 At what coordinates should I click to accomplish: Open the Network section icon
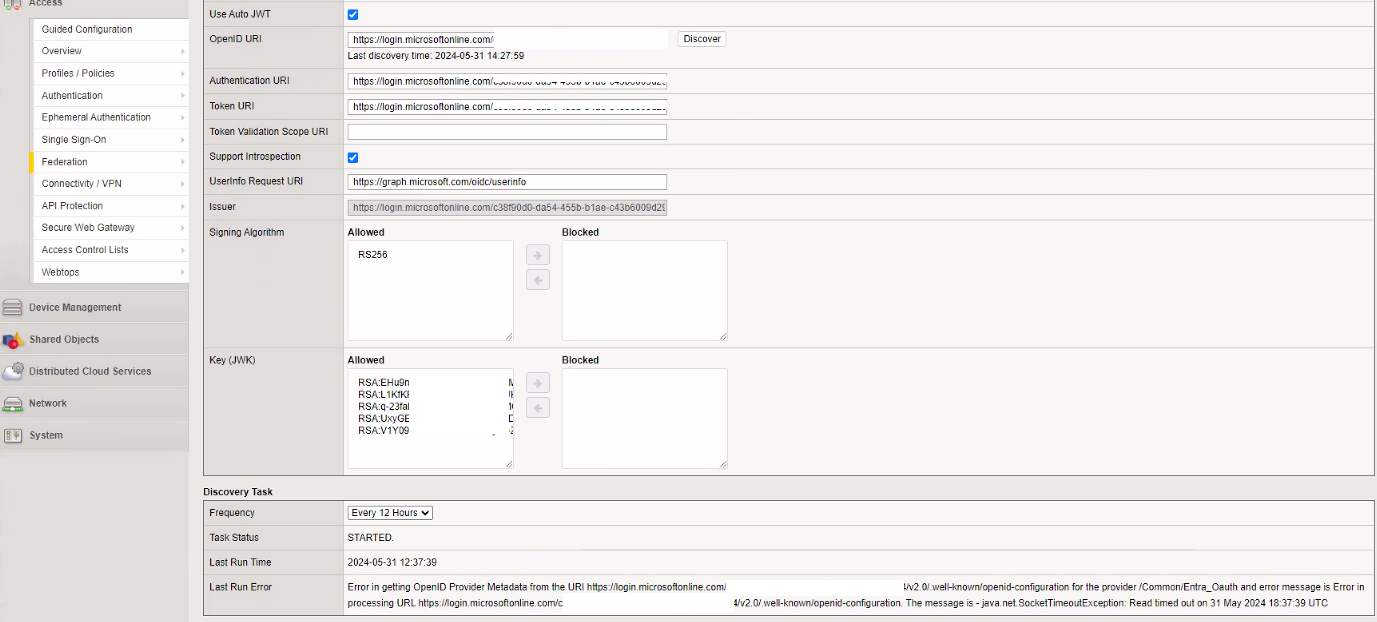pos(13,404)
